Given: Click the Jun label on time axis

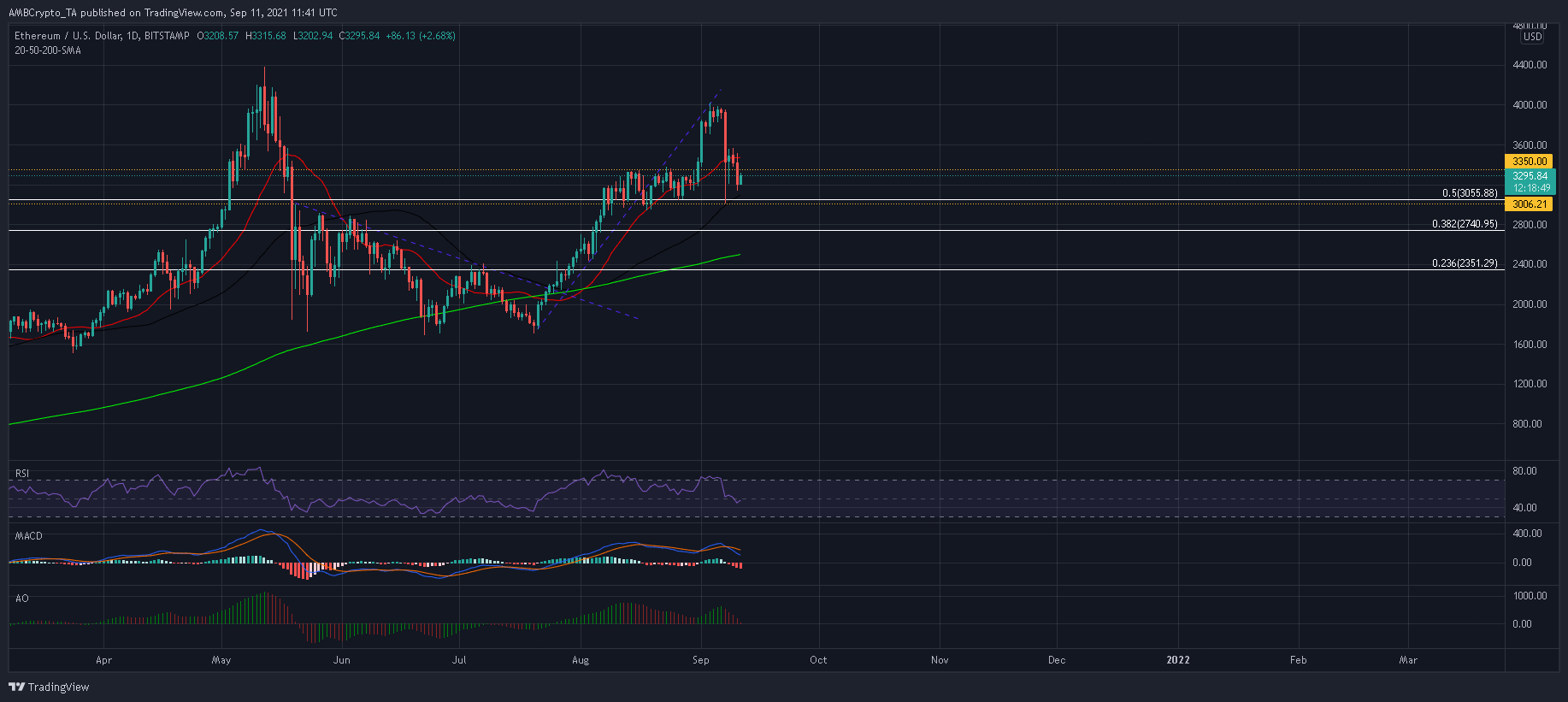Looking at the screenshot, I should 342,660.
